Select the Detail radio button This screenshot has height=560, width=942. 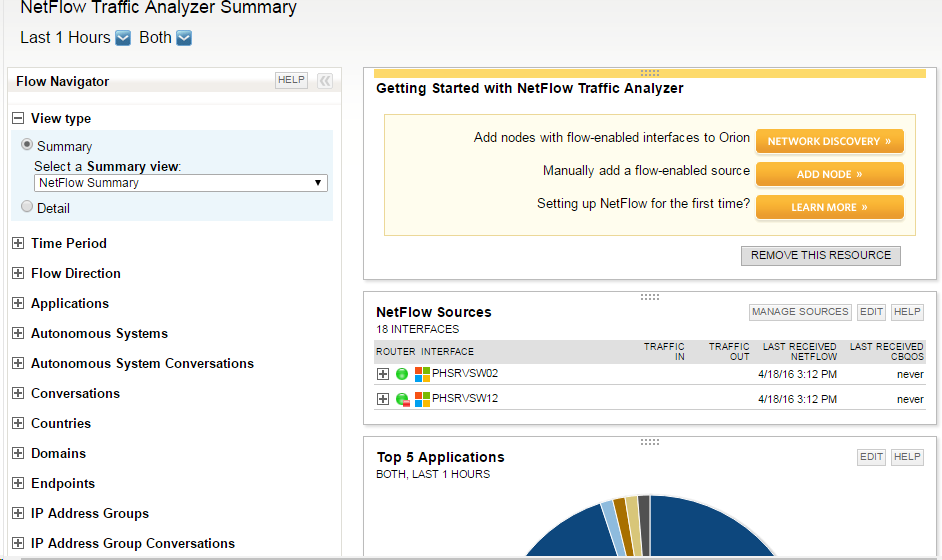27,207
